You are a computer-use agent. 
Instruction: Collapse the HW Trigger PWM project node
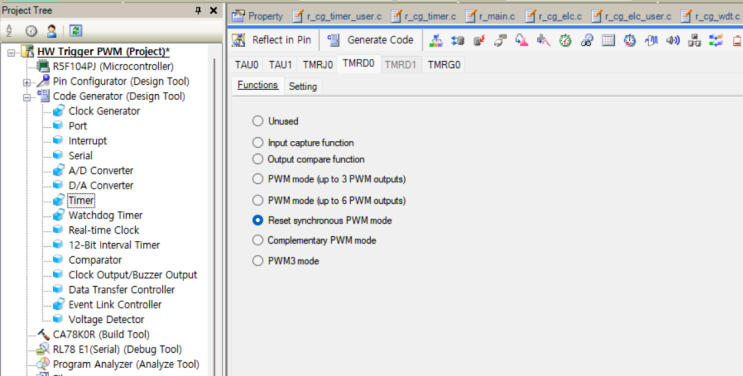pyautogui.click(x=11, y=52)
